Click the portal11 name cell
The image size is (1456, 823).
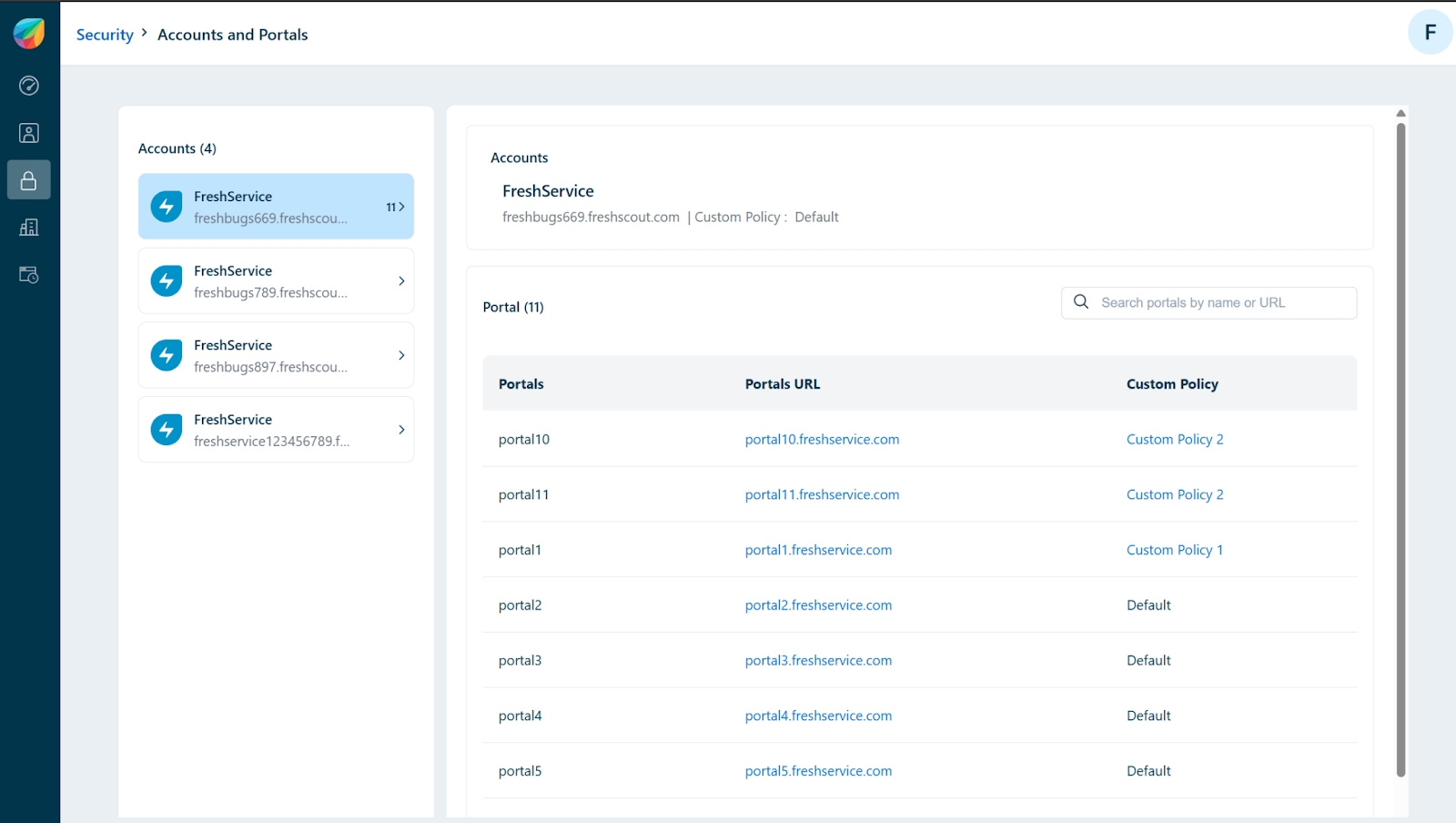click(524, 494)
